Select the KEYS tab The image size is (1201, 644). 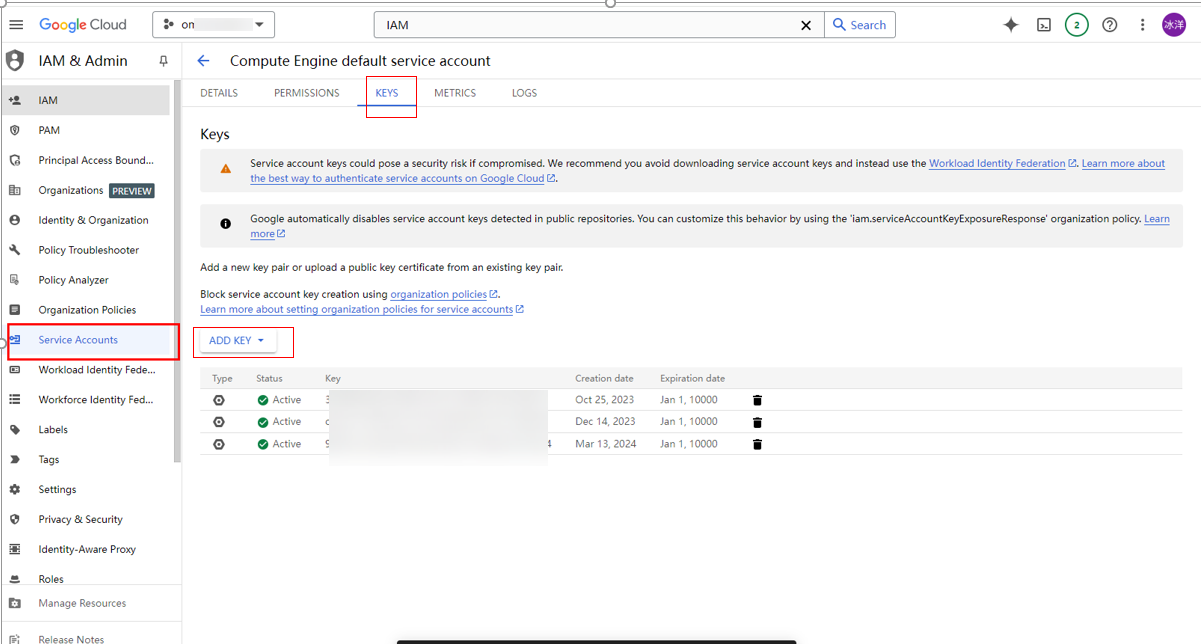[x=387, y=93]
